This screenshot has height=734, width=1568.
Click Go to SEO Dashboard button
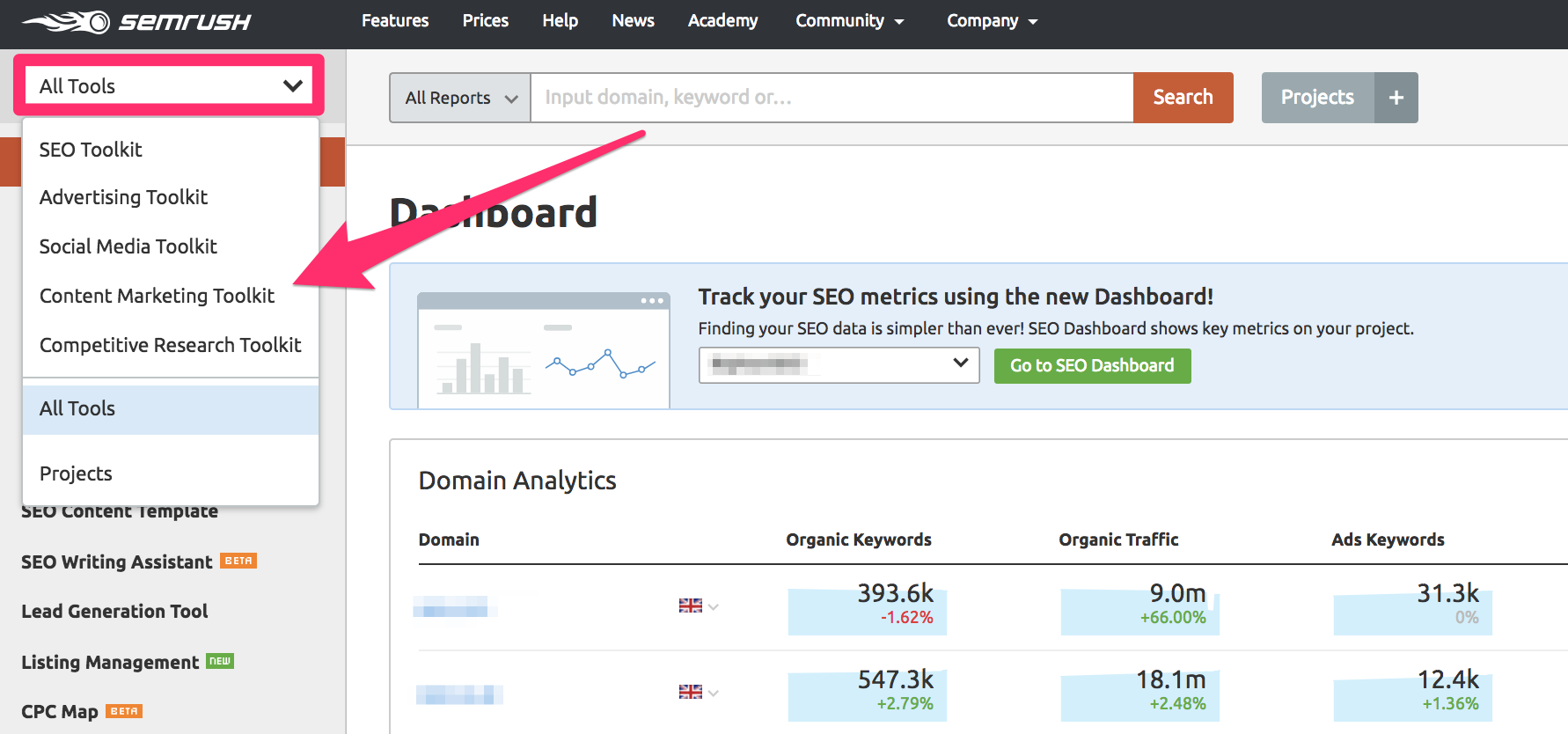click(1092, 365)
